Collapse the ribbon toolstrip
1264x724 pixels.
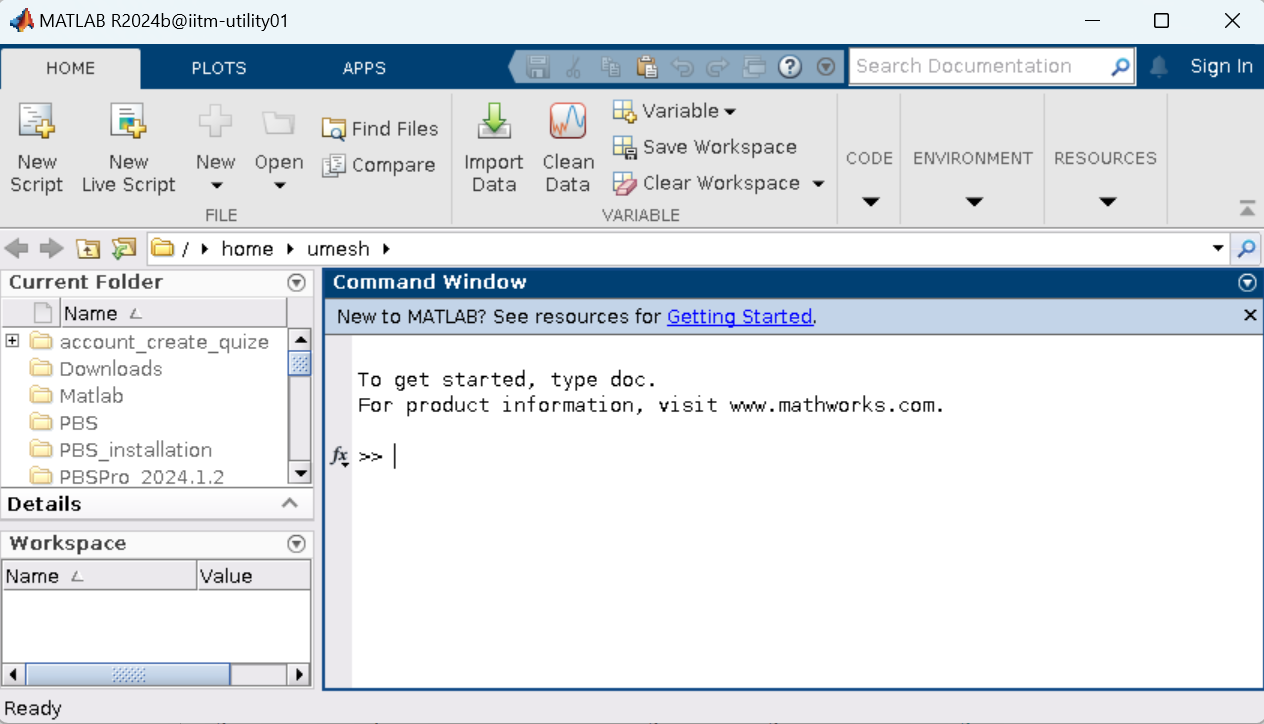[x=1247, y=209]
